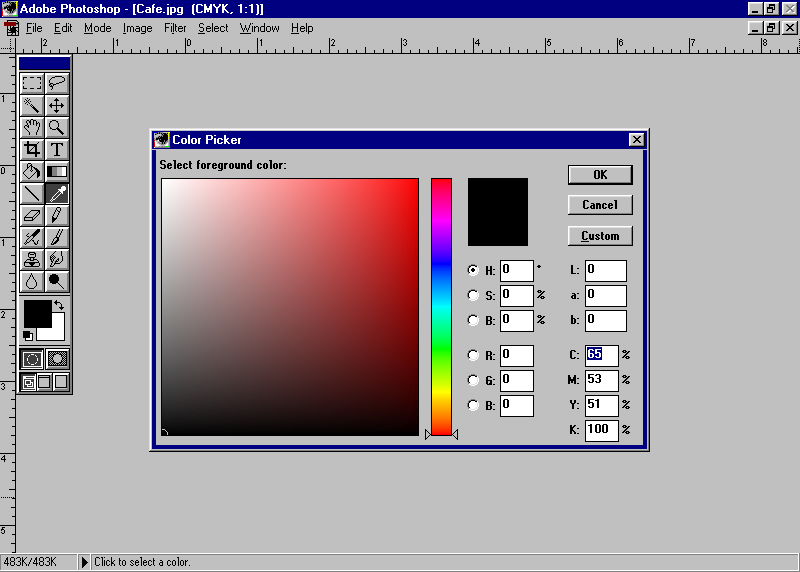Choose the standard windows screen mode

coord(29,382)
